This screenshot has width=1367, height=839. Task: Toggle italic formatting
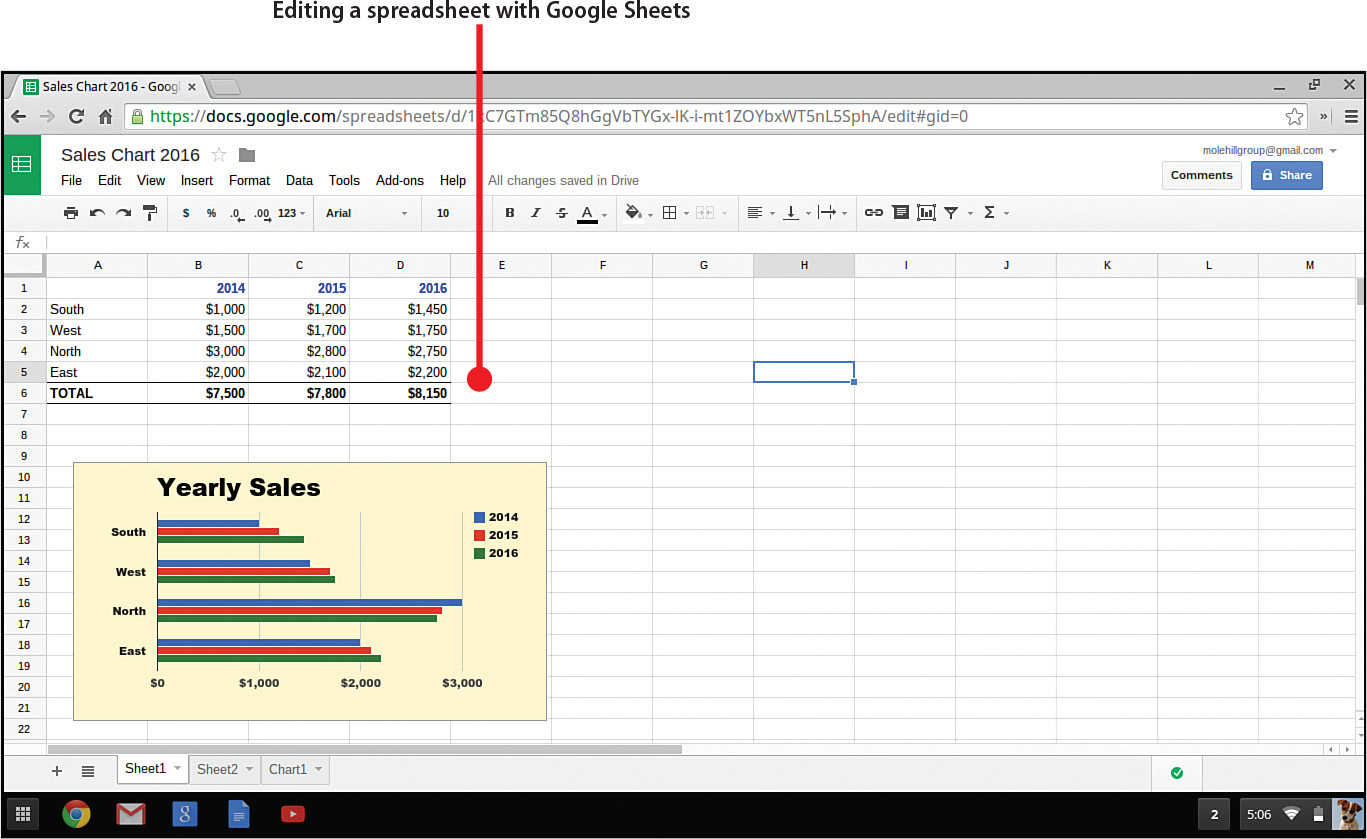536,212
